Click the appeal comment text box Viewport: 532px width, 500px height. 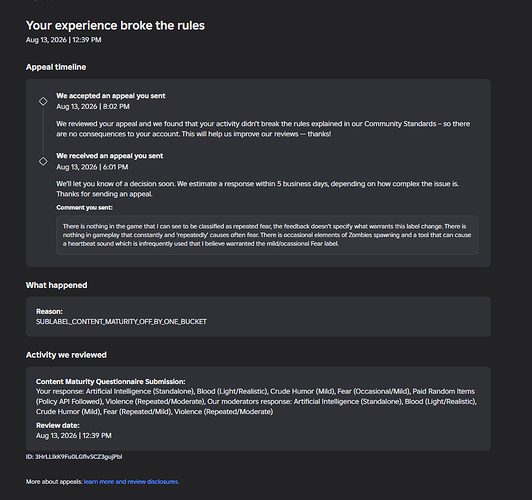[267, 235]
